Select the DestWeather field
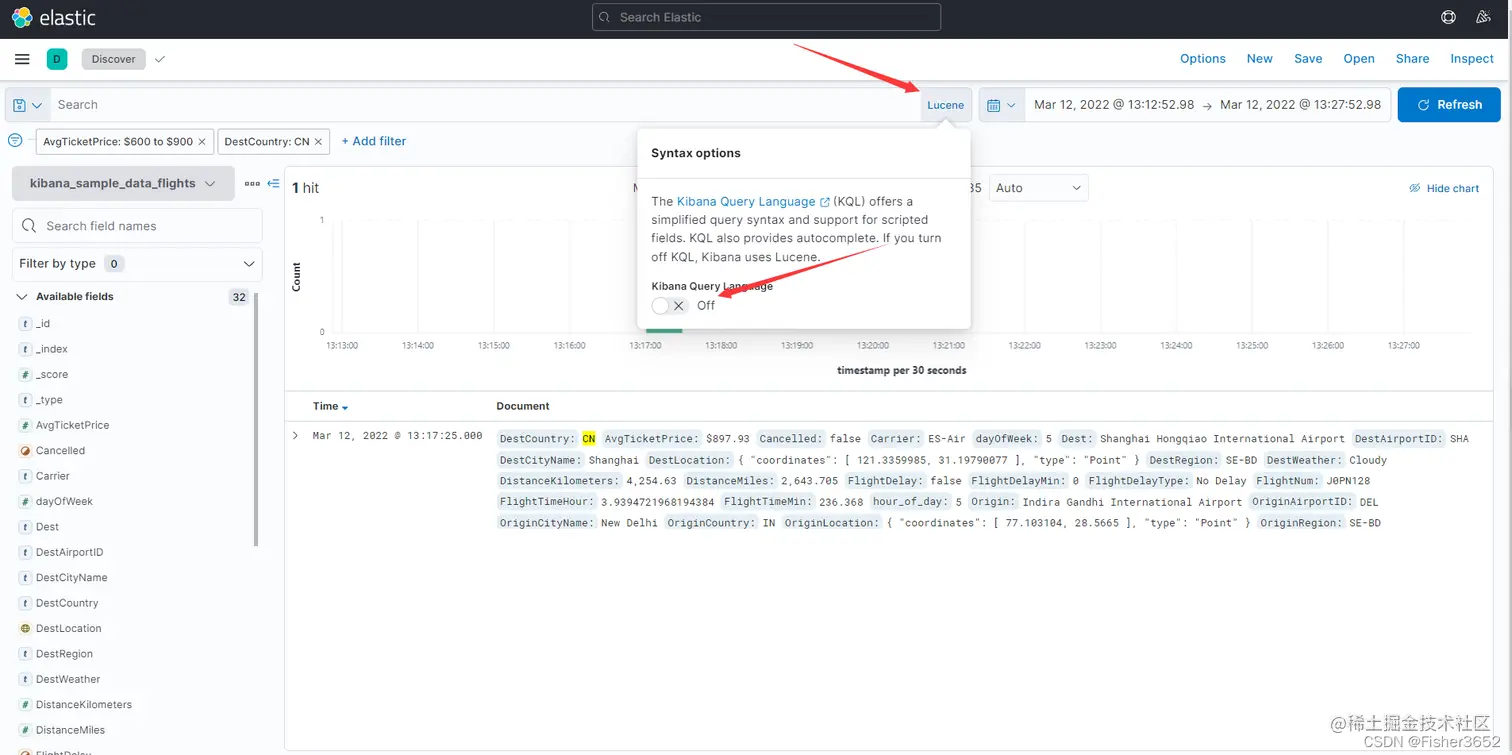The image size is (1512, 755). pyautogui.click(x=68, y=679)
